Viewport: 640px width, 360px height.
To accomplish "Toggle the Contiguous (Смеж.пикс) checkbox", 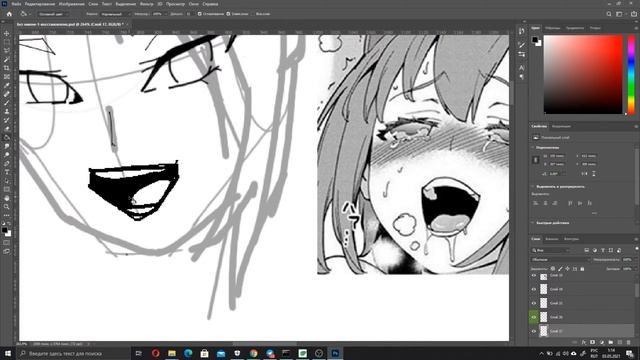I will click(228, 13).
